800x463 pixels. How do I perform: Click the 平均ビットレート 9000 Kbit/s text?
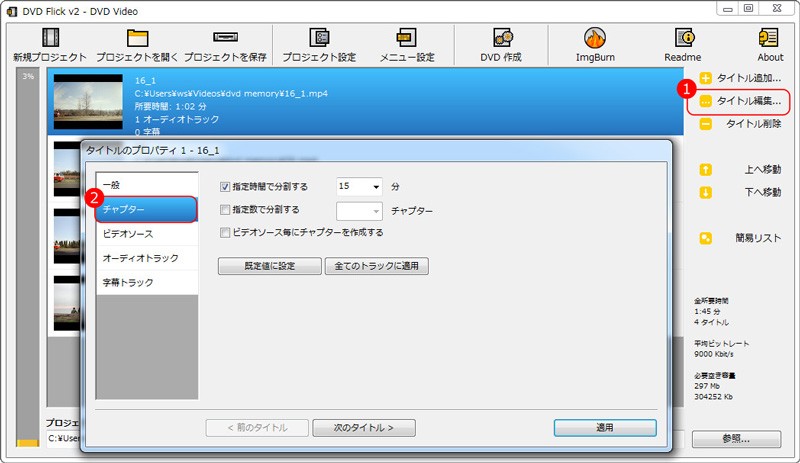721,349
